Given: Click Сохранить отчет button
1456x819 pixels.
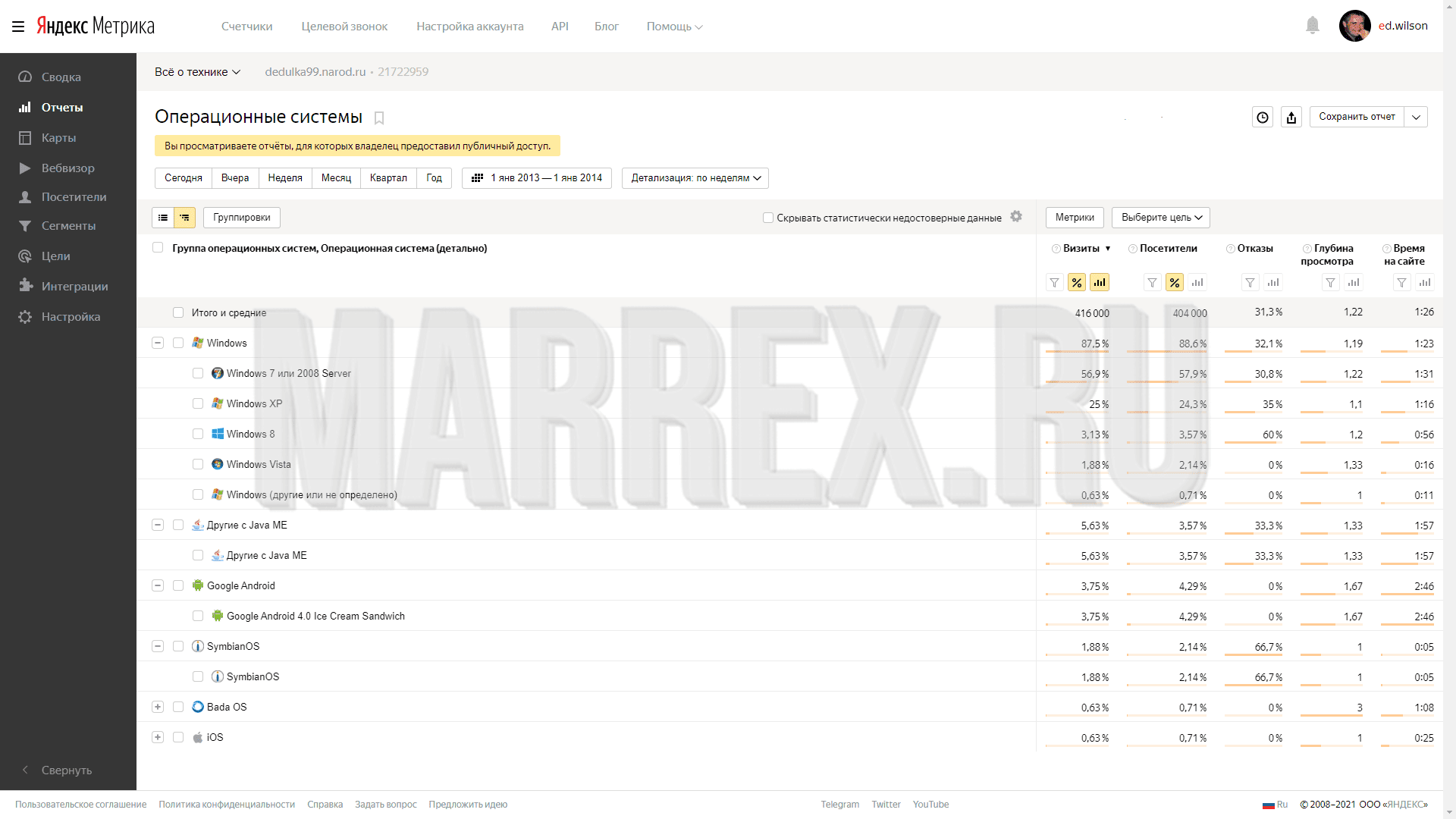Looking at the screenshot, I should click(x=1357, y=117).
